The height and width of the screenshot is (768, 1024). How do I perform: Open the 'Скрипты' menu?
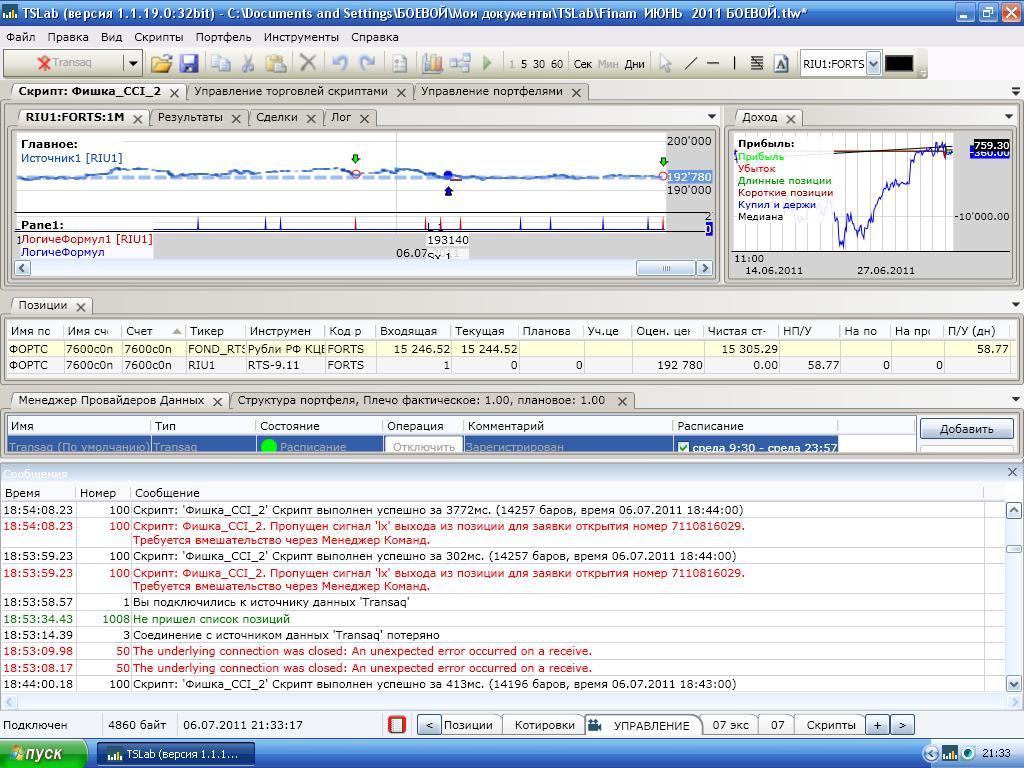(x=158, y=37)
